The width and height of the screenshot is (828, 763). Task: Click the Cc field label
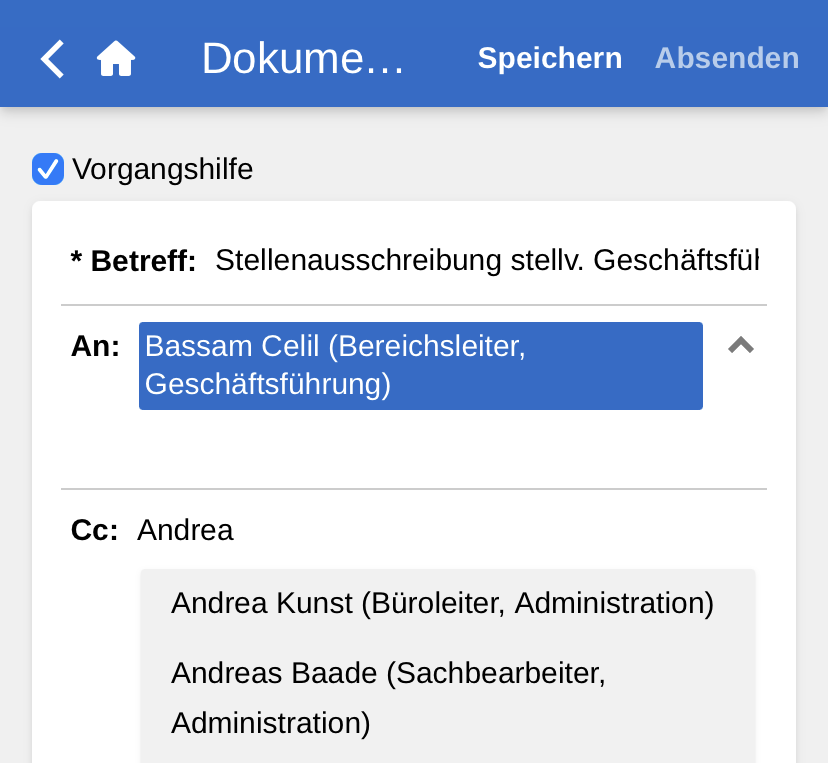tap(94, 530)
